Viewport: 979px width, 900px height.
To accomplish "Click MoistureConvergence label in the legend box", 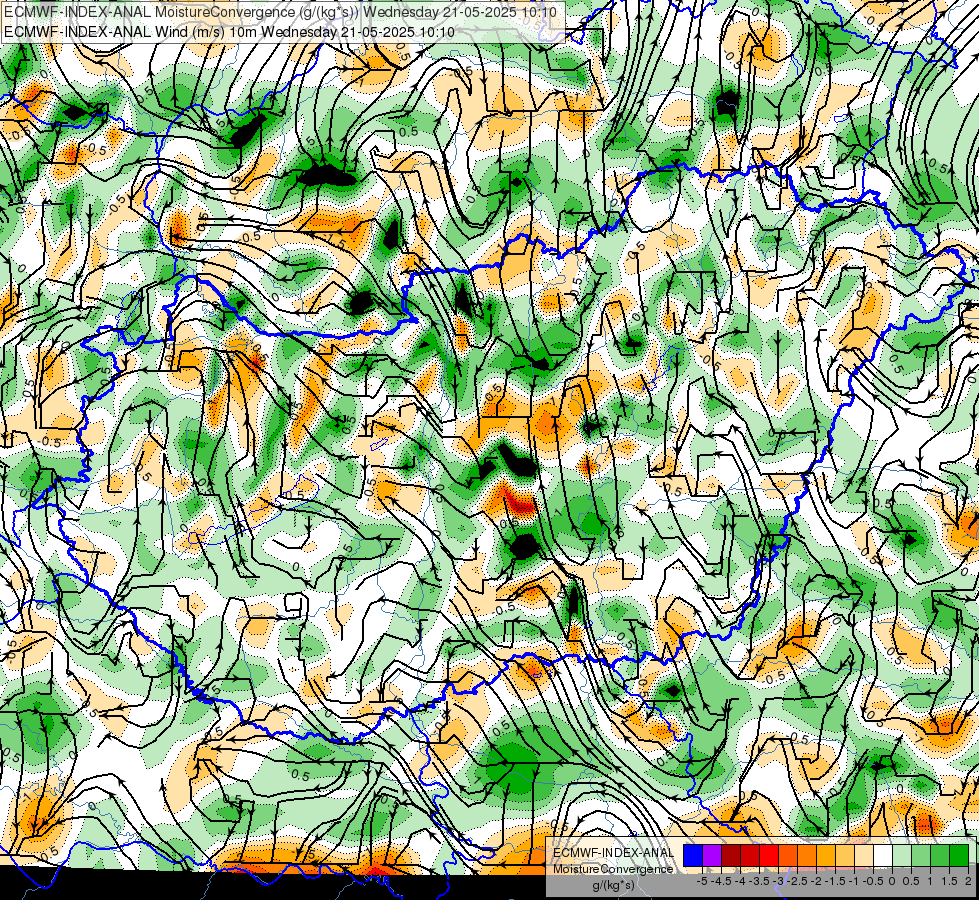I will coord(613,869).
